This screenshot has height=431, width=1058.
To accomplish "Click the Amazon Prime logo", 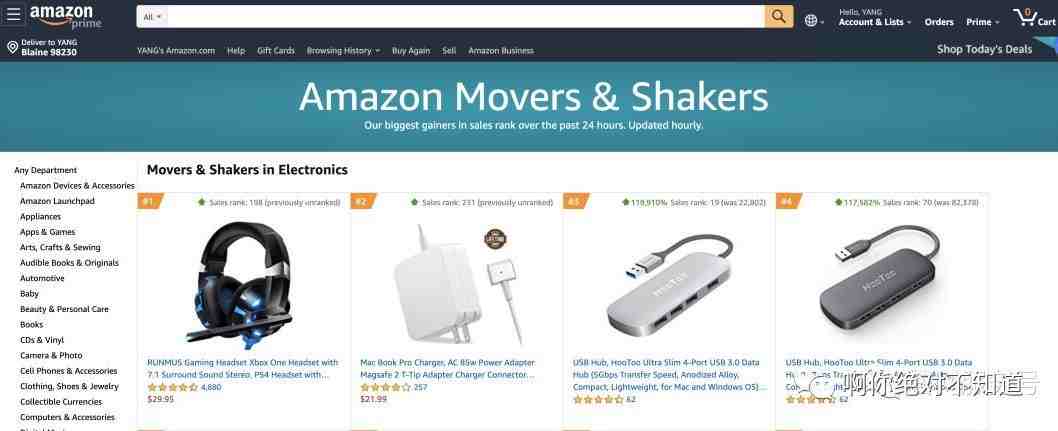I will tap(65, 16).
